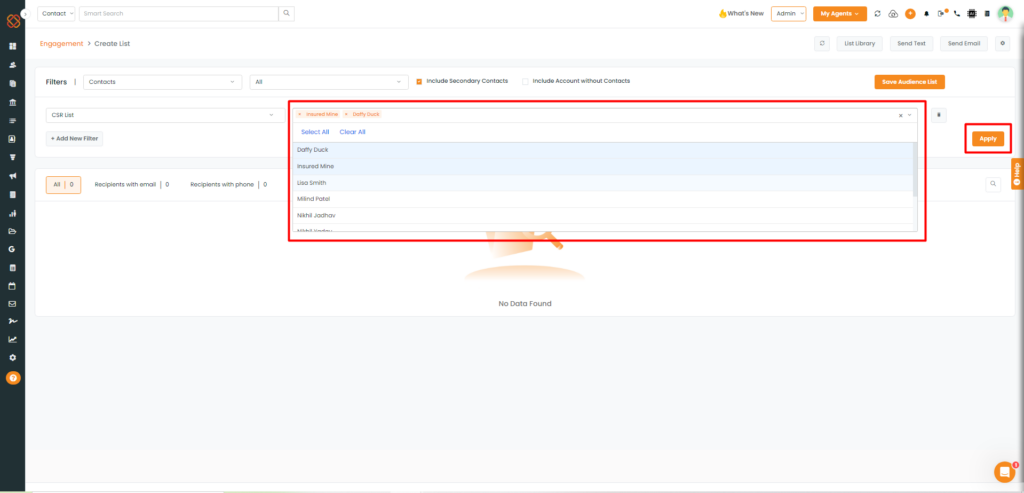Select Daffy Duck in the dropdown list
1024x493 pixels.
pyautogui.click(x=603, y=150)
